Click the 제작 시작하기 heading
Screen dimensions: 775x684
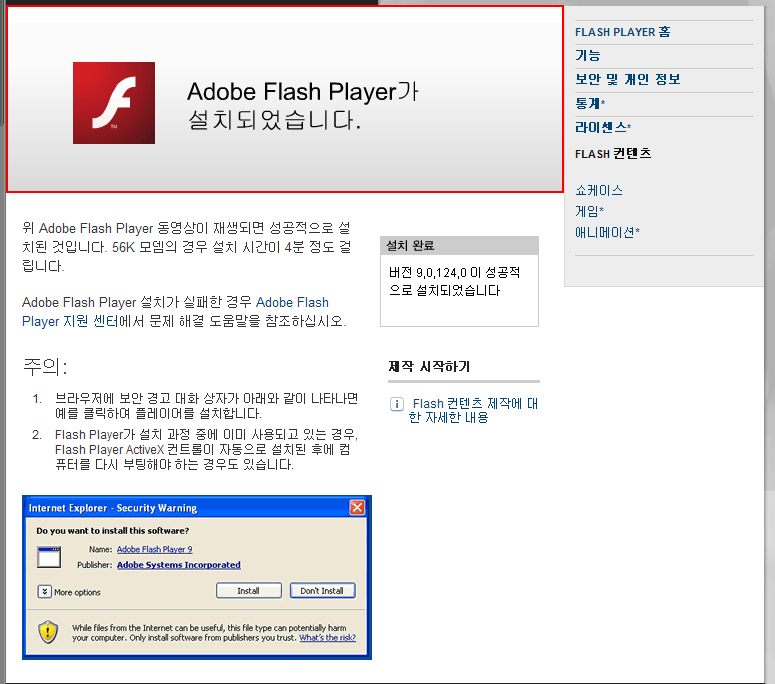[429, 367]
